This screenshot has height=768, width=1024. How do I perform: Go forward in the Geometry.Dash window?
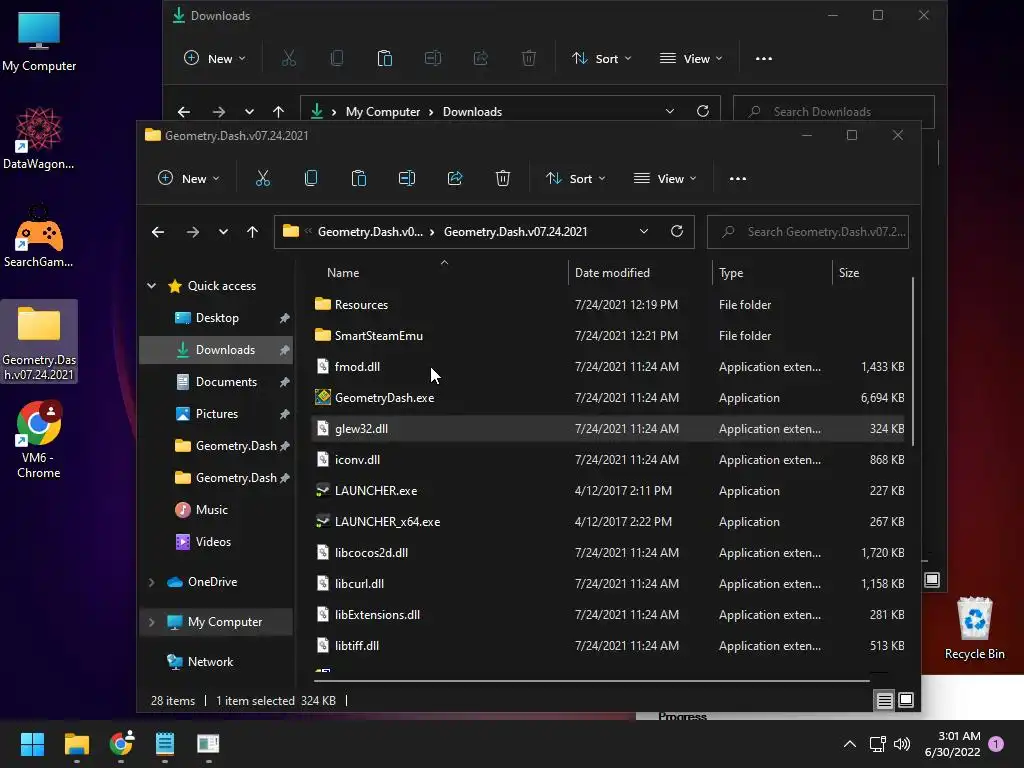coord(193,232)
